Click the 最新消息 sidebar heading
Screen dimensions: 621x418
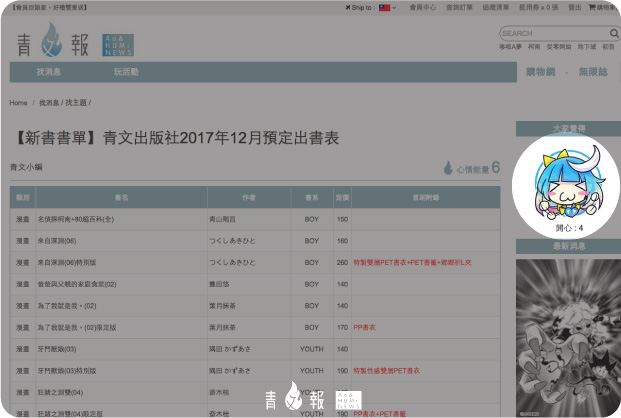(569, 246)
